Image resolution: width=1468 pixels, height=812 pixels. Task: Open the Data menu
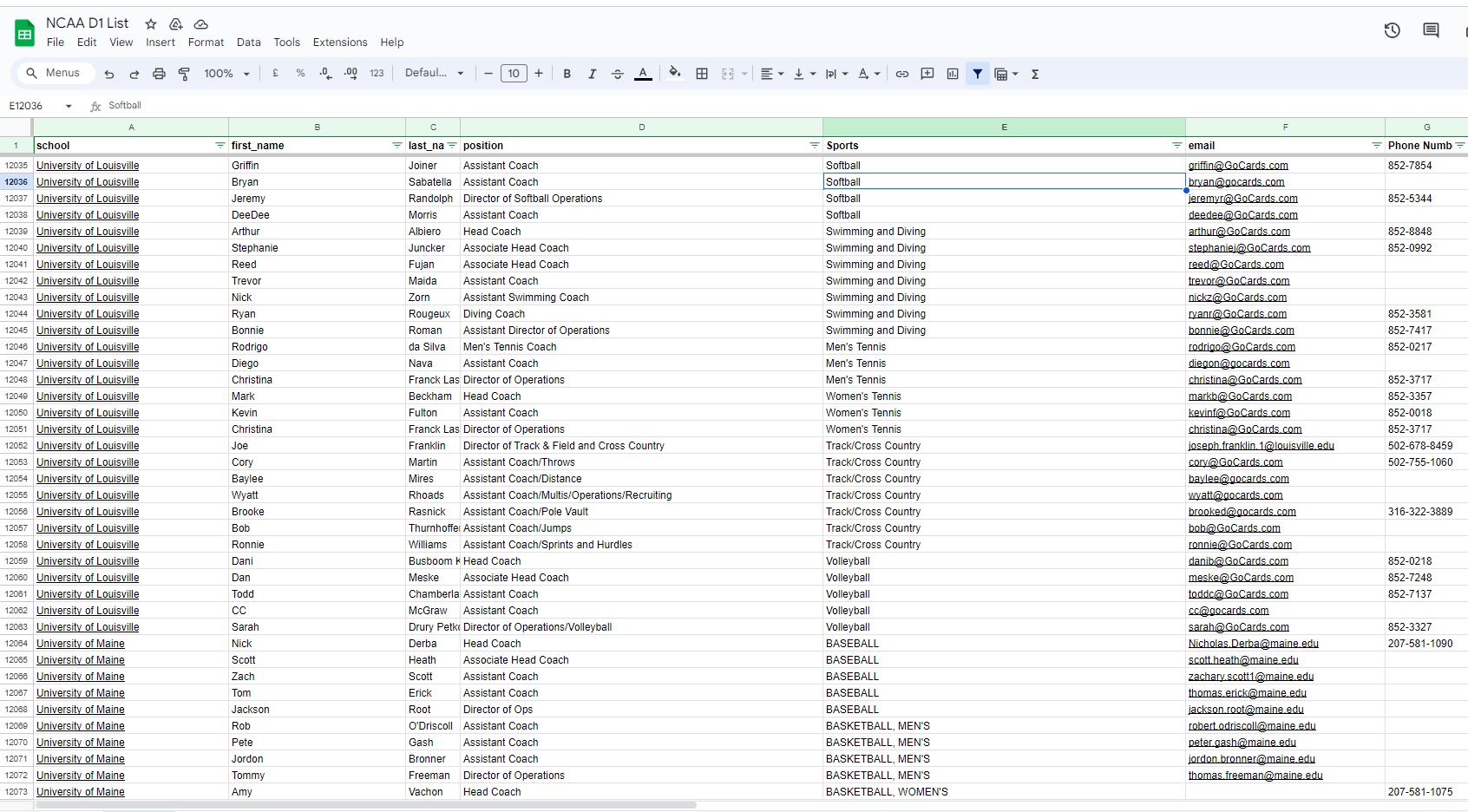coord(249,43)
